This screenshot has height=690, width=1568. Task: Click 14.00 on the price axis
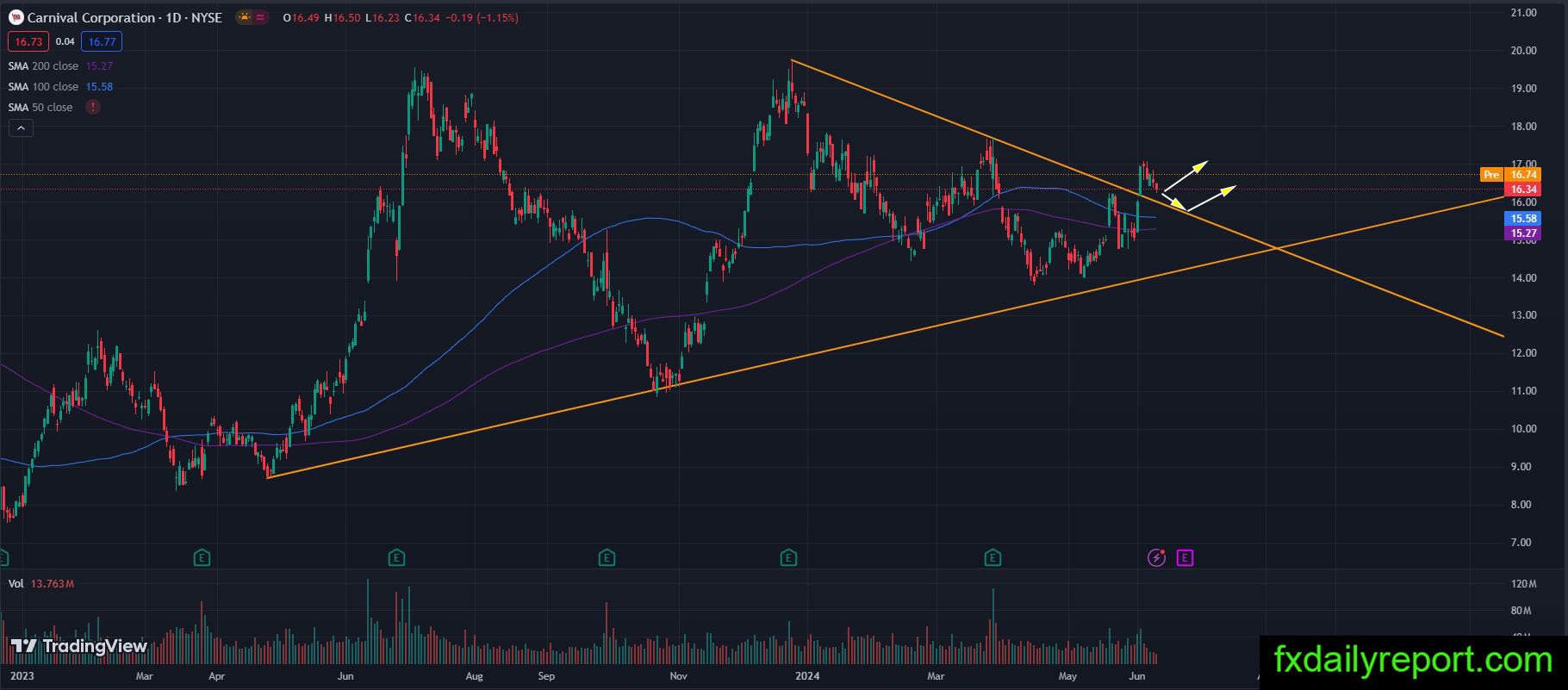[x=1523, y=277]
